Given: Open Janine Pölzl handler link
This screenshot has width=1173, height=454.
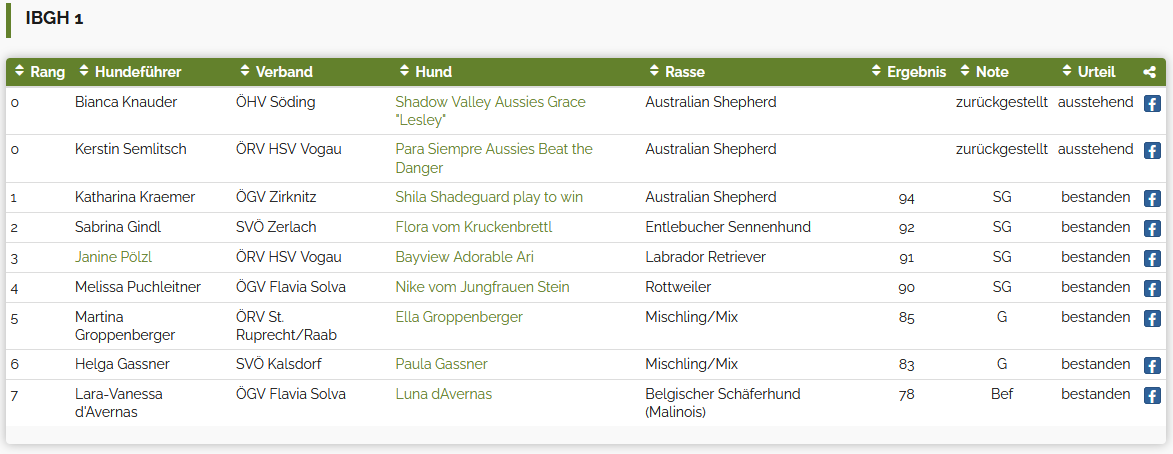Looking at the screenshot, I should click(x=114, y=257).
